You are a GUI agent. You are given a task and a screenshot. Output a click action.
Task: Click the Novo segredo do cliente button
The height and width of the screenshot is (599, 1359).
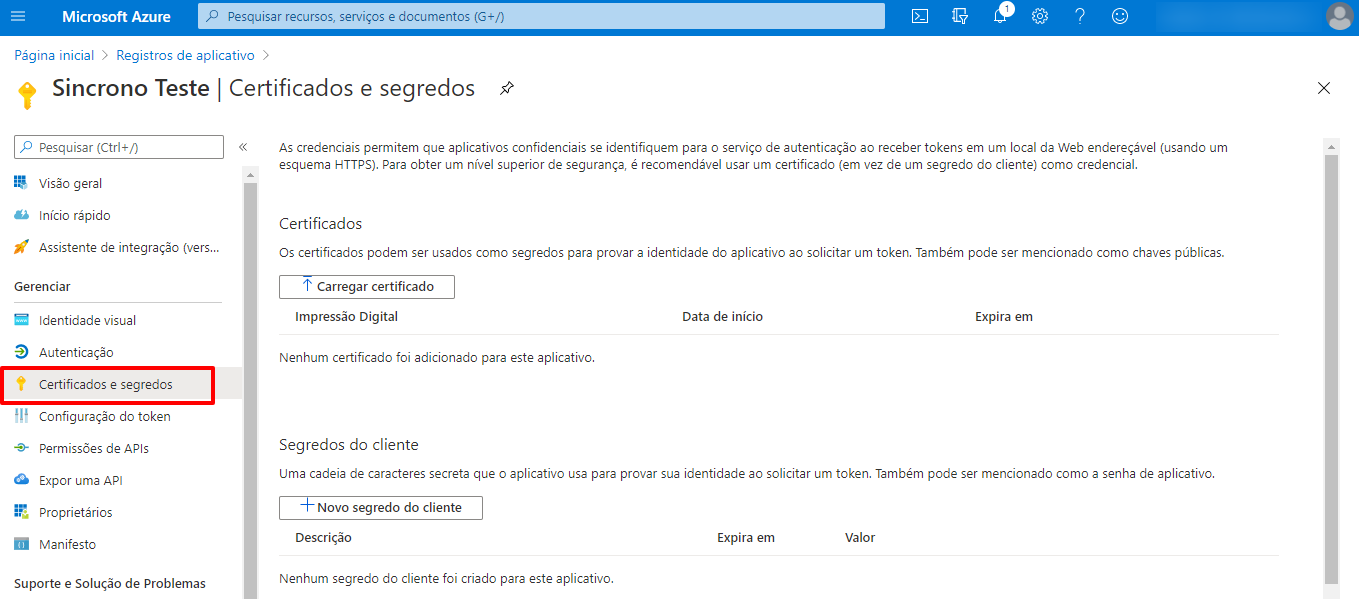pos(381,507)
